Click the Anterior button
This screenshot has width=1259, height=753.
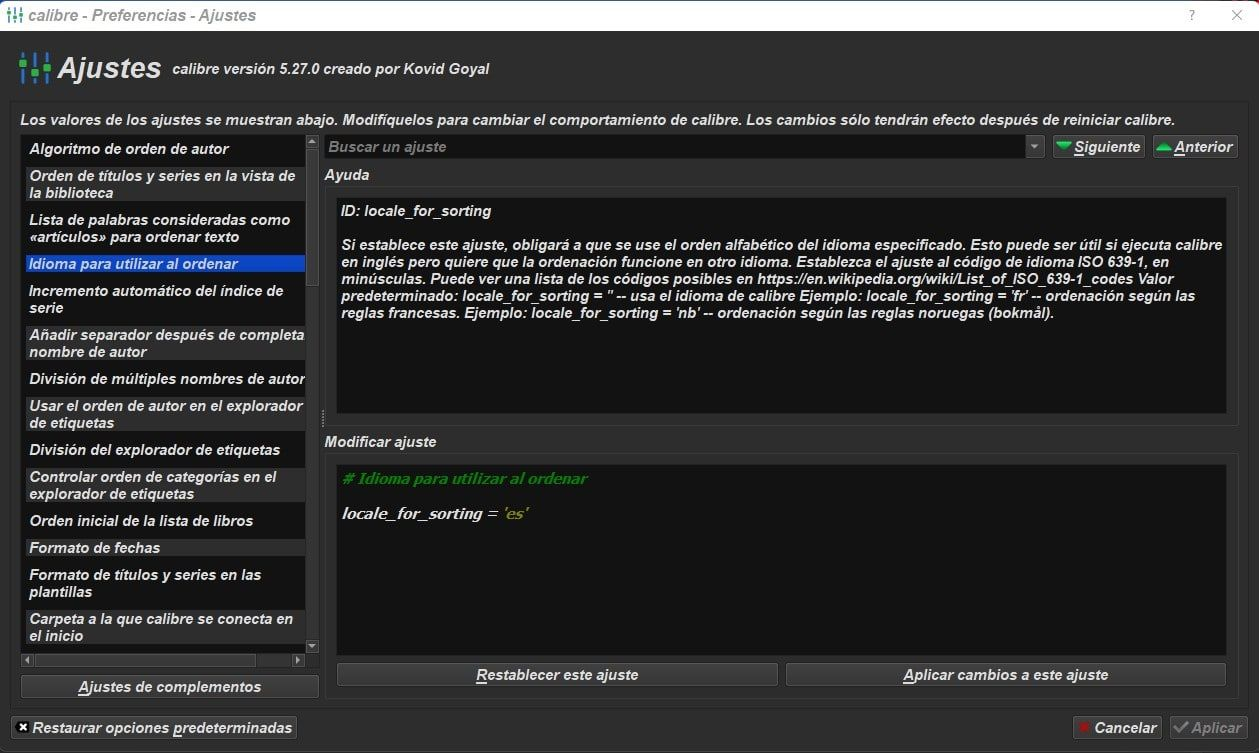point(1195,147)
